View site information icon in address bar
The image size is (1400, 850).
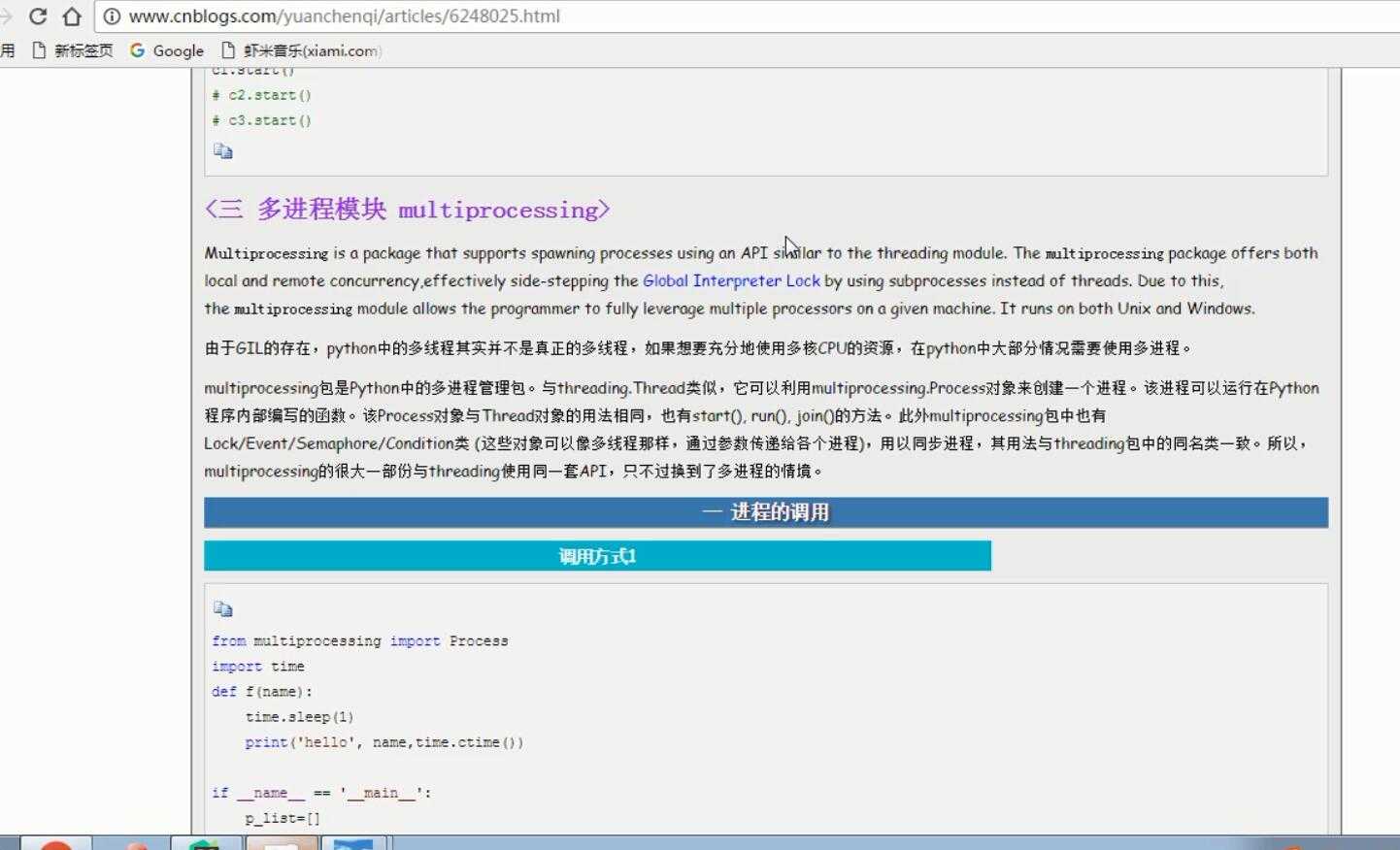click(x=112, y=16)
